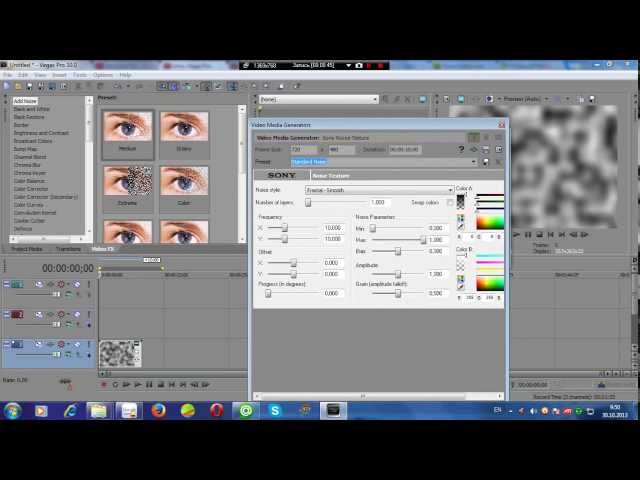Click the plug-in help question mark icon
This screenshot has width=640, height=480.
(x=461, y=149)
